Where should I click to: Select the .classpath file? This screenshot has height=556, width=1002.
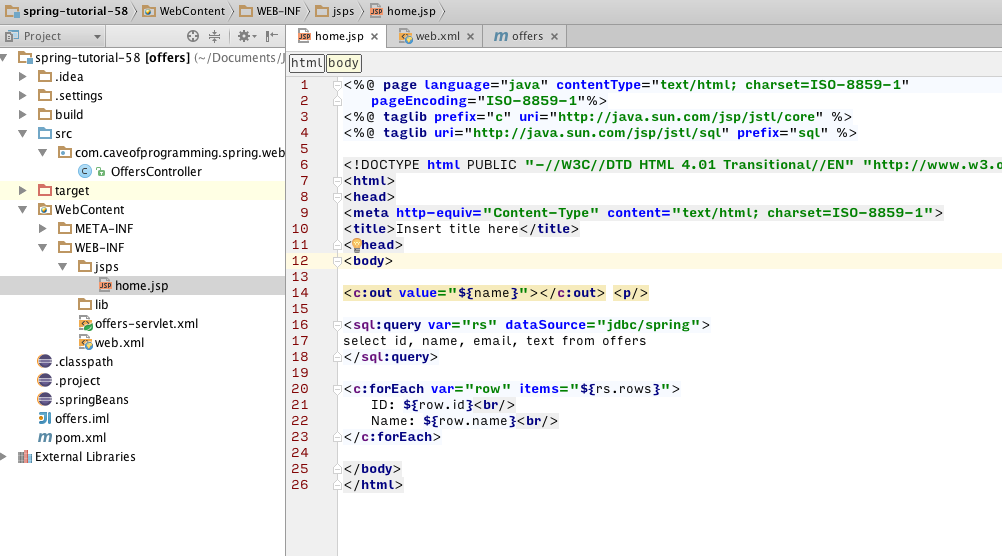84,362
